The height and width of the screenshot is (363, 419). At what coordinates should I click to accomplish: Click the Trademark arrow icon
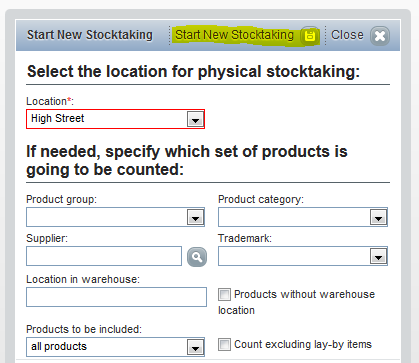(x=378, y=257)
